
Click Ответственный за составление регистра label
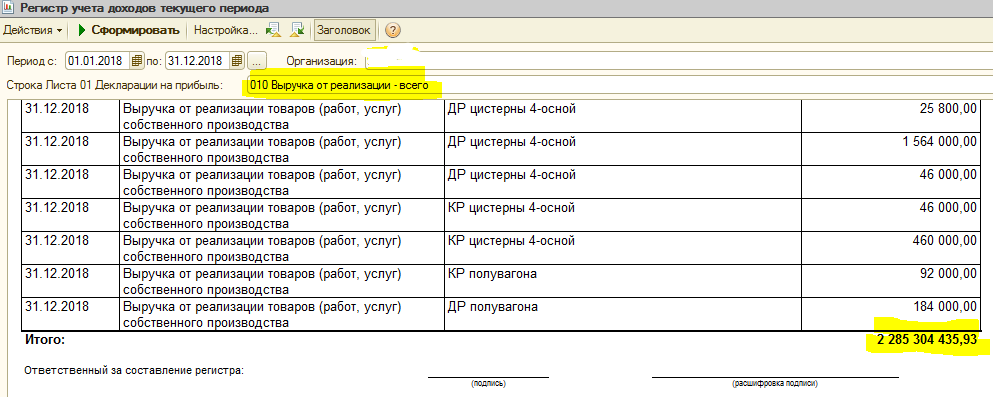tap(134, 370)
